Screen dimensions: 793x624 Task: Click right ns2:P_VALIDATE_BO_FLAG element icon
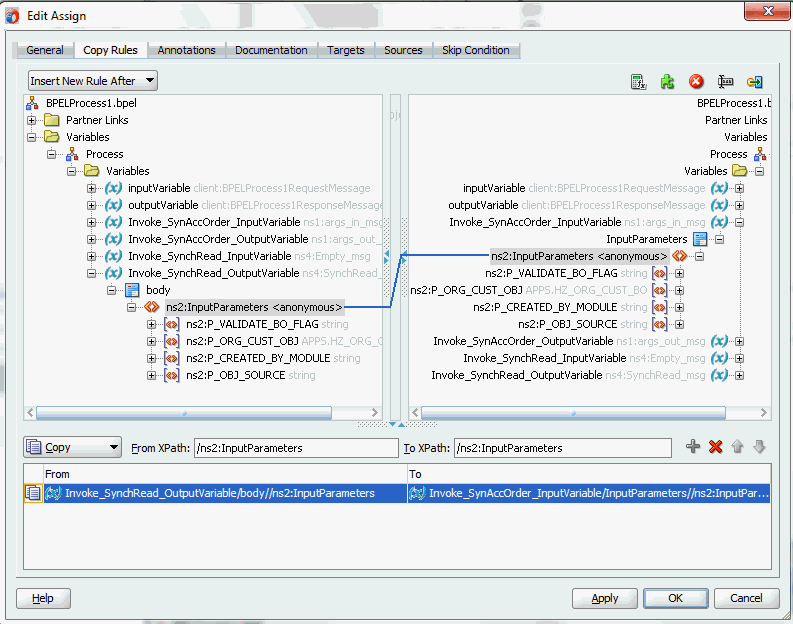659,273
